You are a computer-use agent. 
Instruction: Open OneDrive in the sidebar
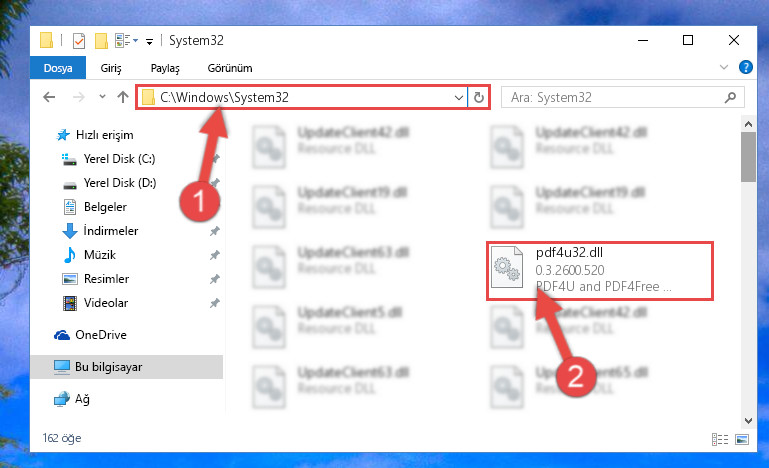click(x=101, y=335)
